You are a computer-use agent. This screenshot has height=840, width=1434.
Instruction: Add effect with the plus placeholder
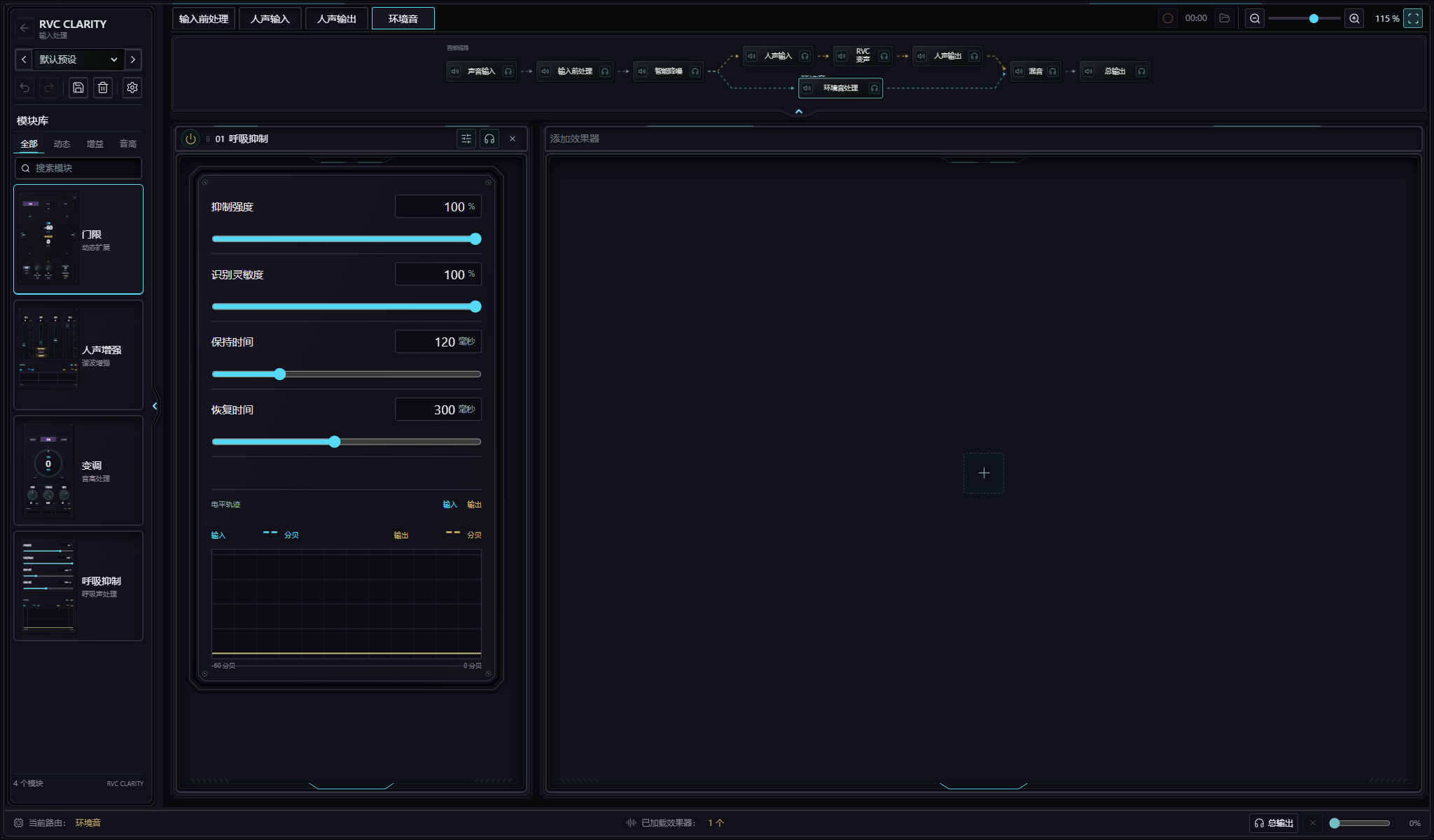coord(984,473)
